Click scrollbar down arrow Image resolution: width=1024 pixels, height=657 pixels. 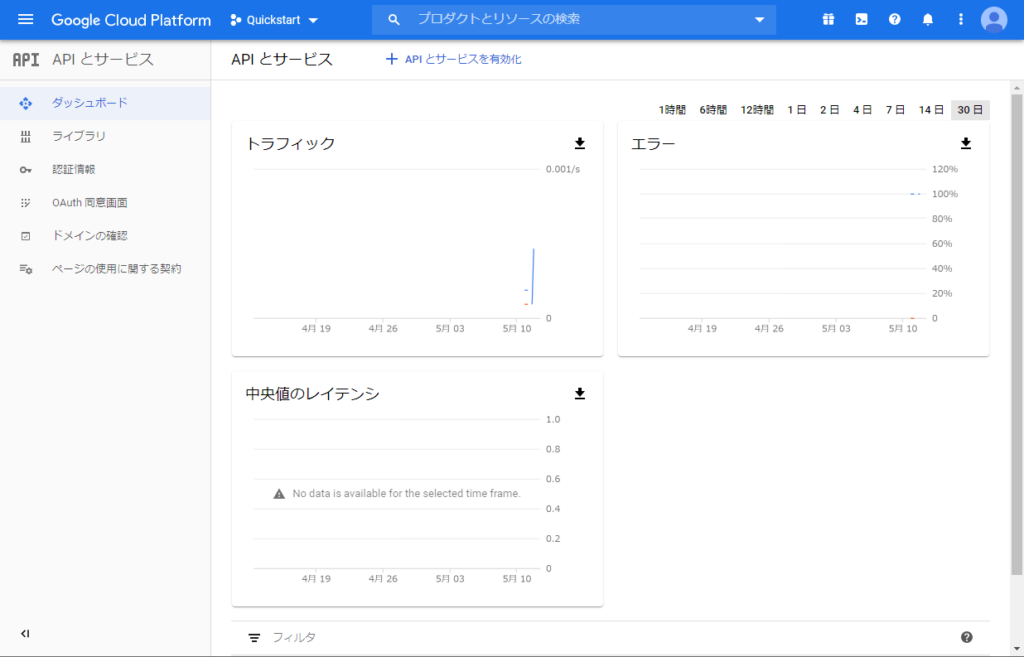coord(1016,650)
